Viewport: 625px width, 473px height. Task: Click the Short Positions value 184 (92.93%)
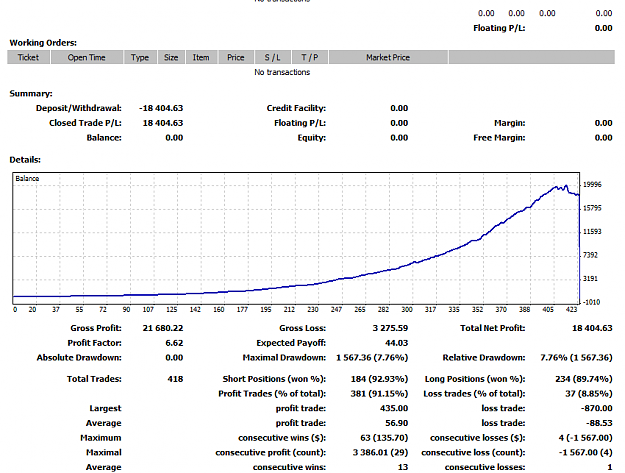[379, 379]
